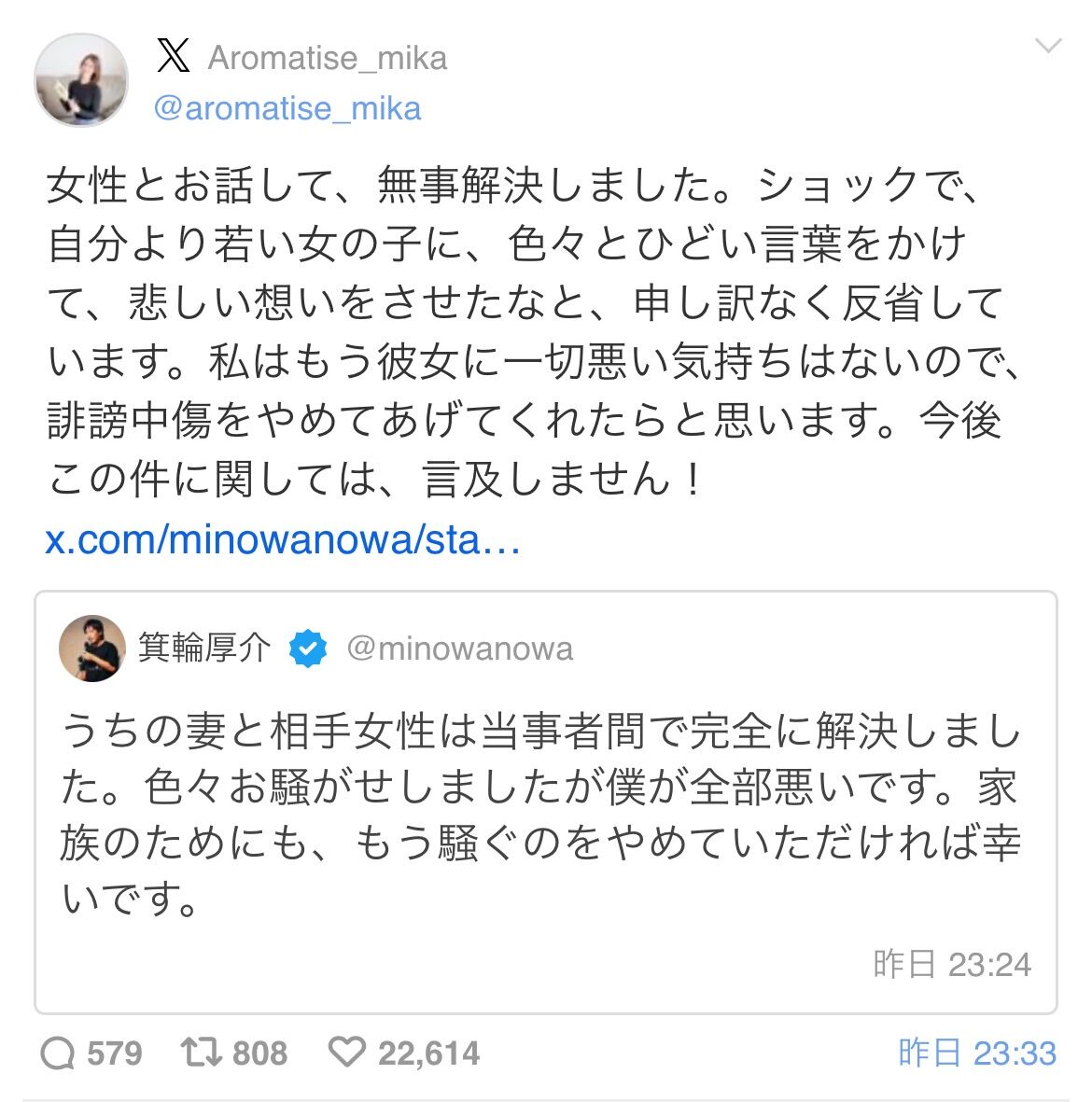Screen dimensions: 1092x1102
Task: Click the 22,614 likes count
Action: pos(429,1053)
